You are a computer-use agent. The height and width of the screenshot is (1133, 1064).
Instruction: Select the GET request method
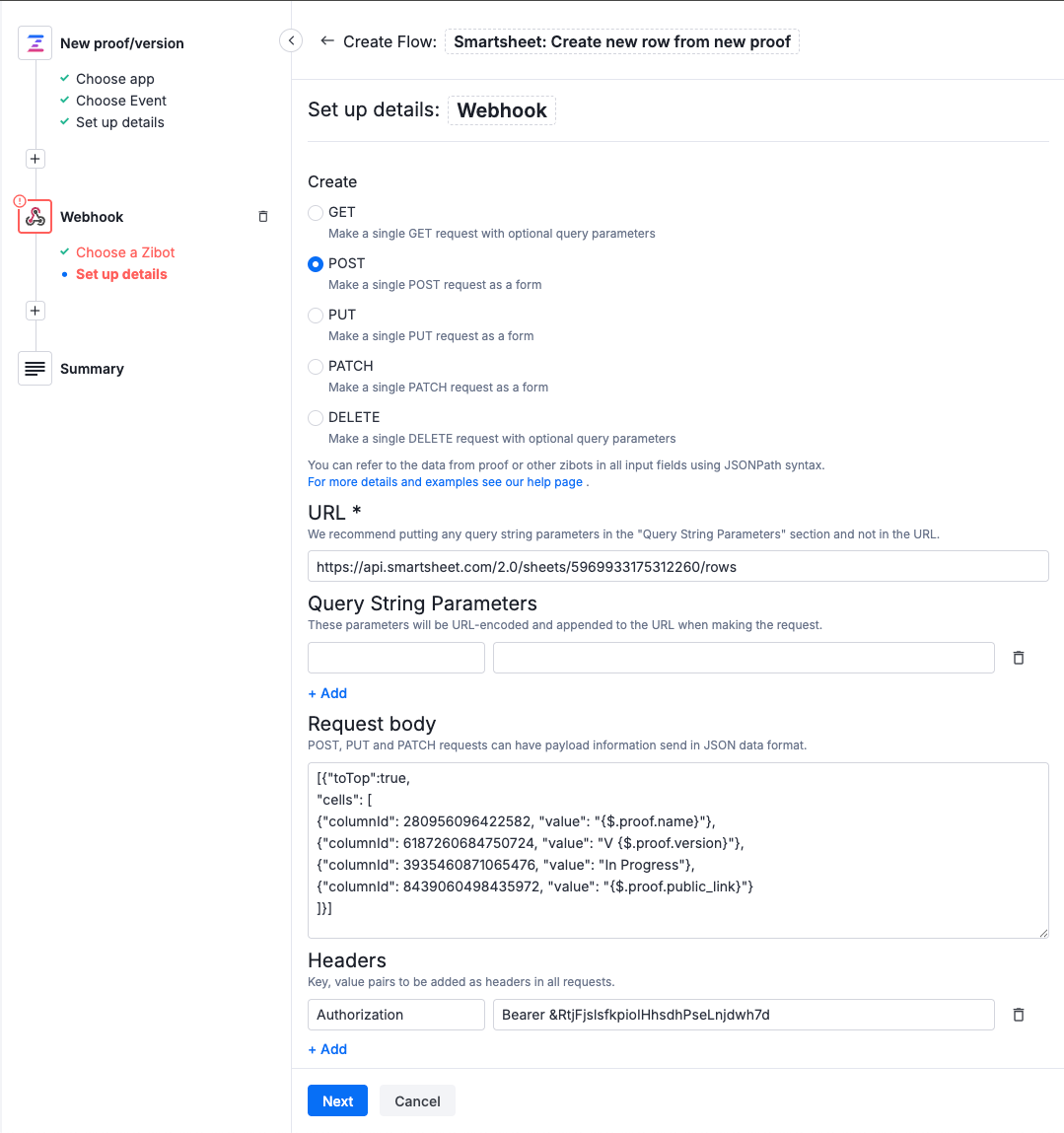pyautogui.click(x=316, y=212)
